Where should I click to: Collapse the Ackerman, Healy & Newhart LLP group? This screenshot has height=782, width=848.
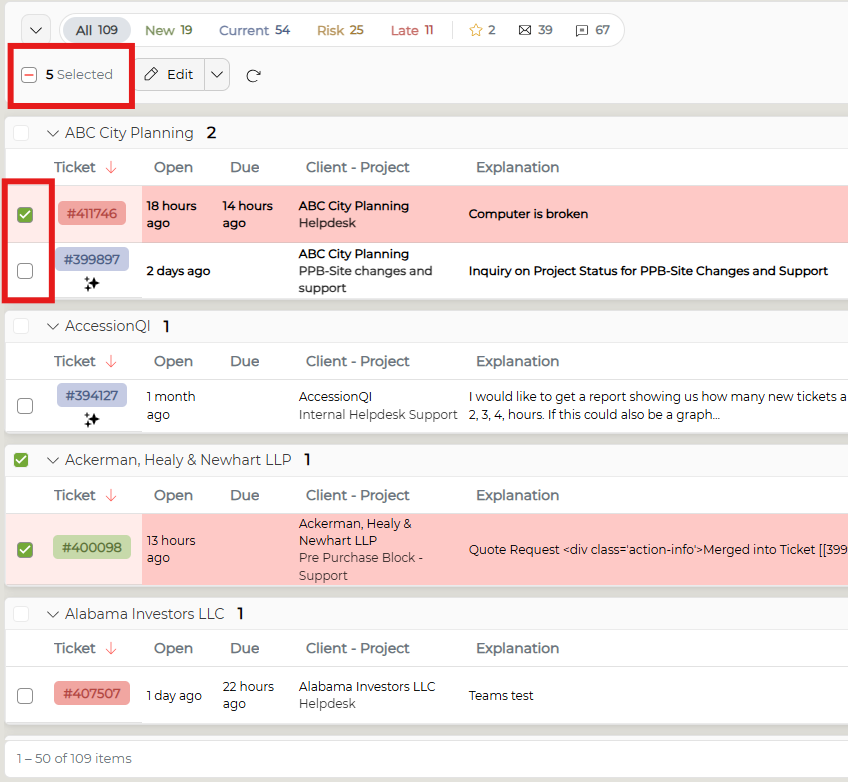[x=52, y=460]
